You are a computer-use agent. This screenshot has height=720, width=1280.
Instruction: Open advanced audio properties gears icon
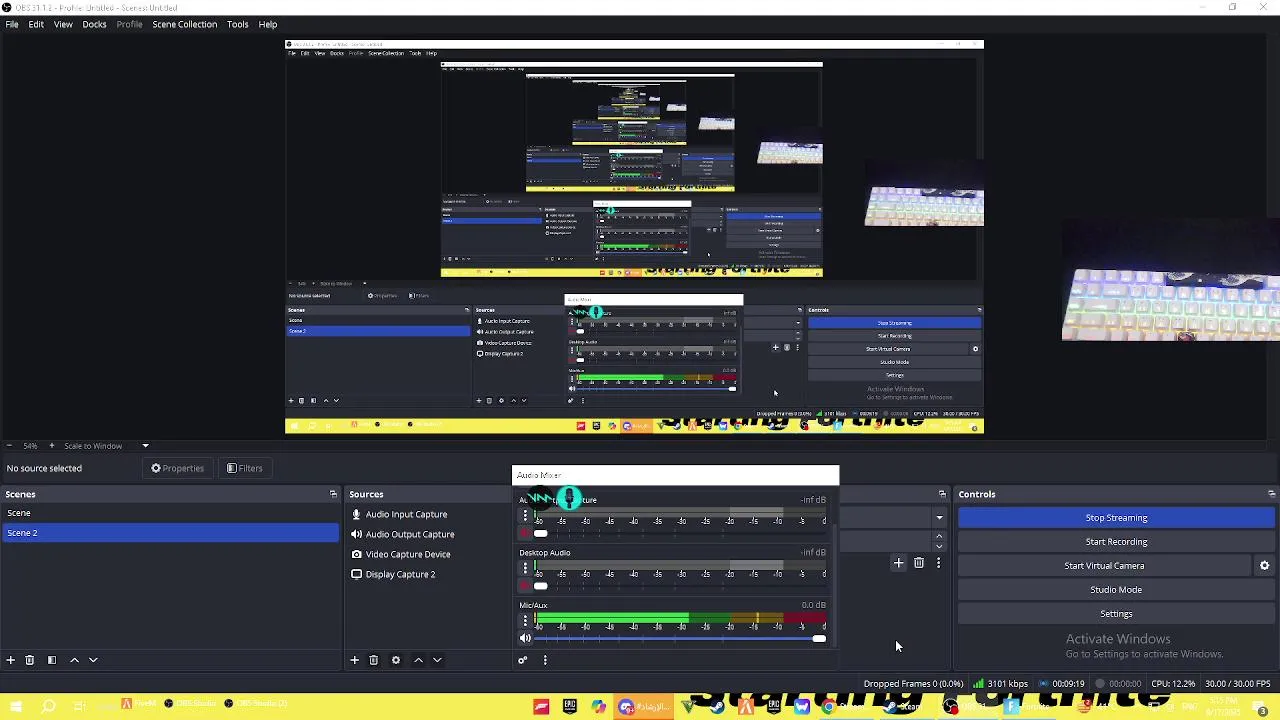pos(522,660)
